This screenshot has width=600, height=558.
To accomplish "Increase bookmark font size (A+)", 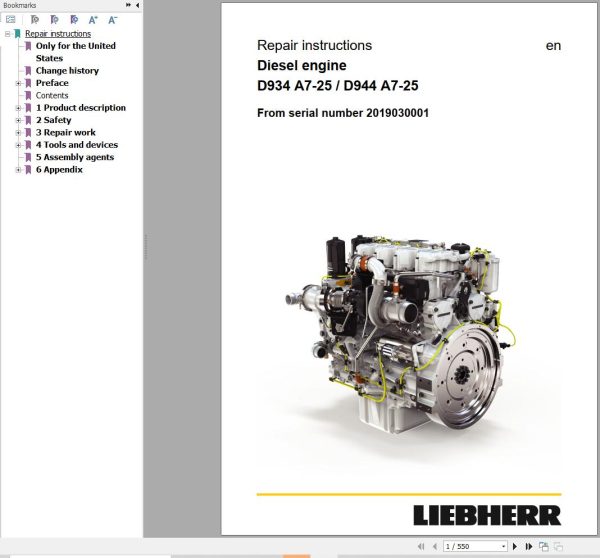I will coord(93,20).
